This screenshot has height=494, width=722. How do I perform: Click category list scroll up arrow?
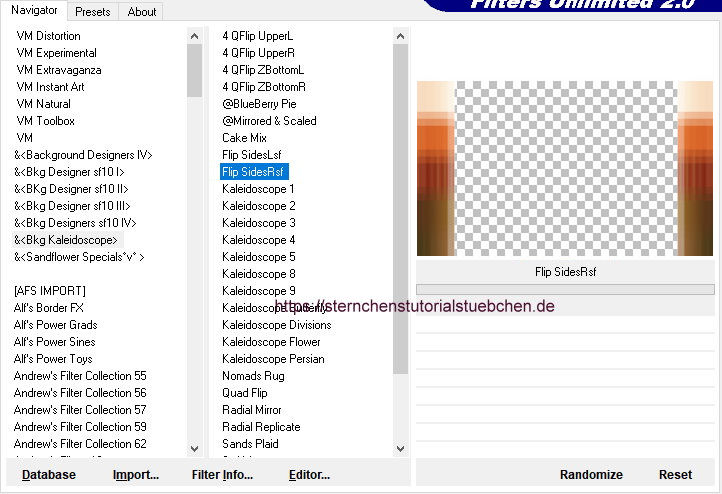tap(194, 36)
